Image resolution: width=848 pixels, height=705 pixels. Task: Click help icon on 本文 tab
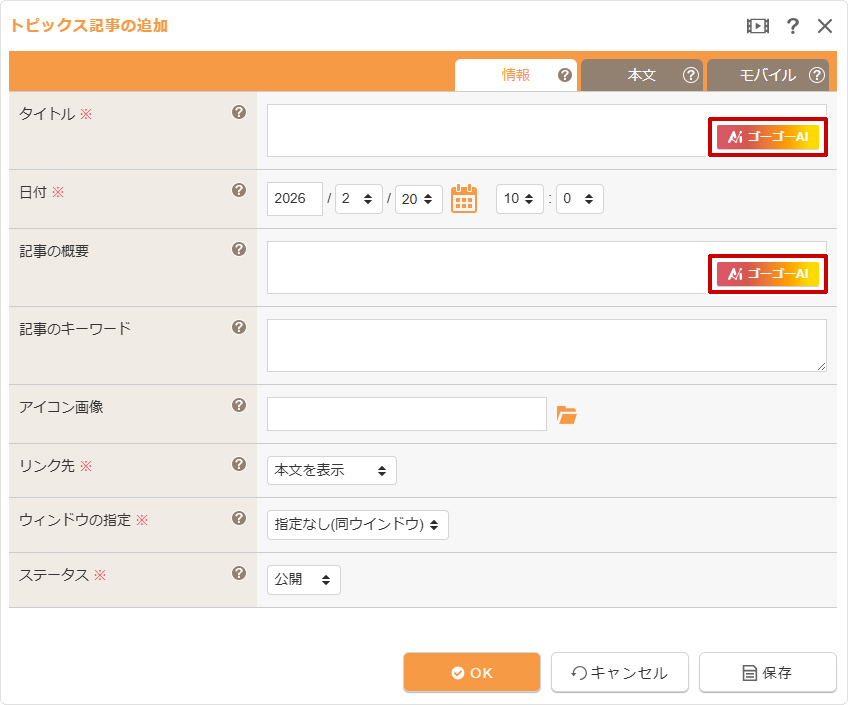coord(690,75)
